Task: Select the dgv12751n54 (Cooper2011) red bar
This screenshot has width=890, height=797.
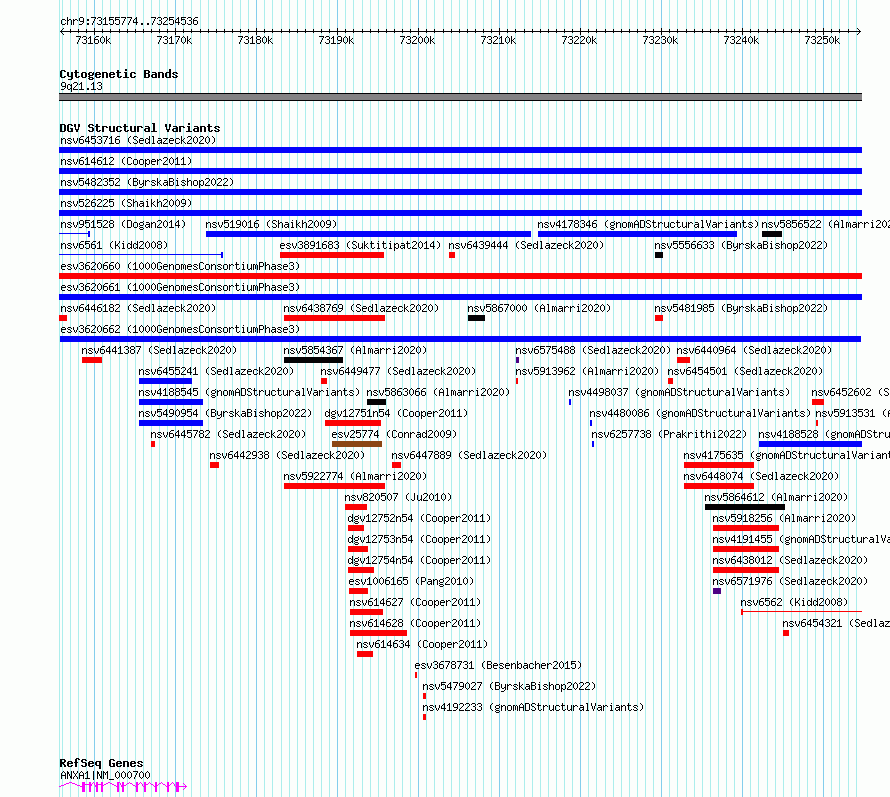Action: pos(353,423)
